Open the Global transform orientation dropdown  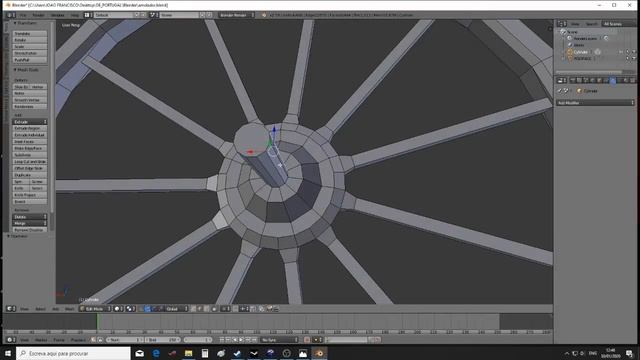click(176, 309)
